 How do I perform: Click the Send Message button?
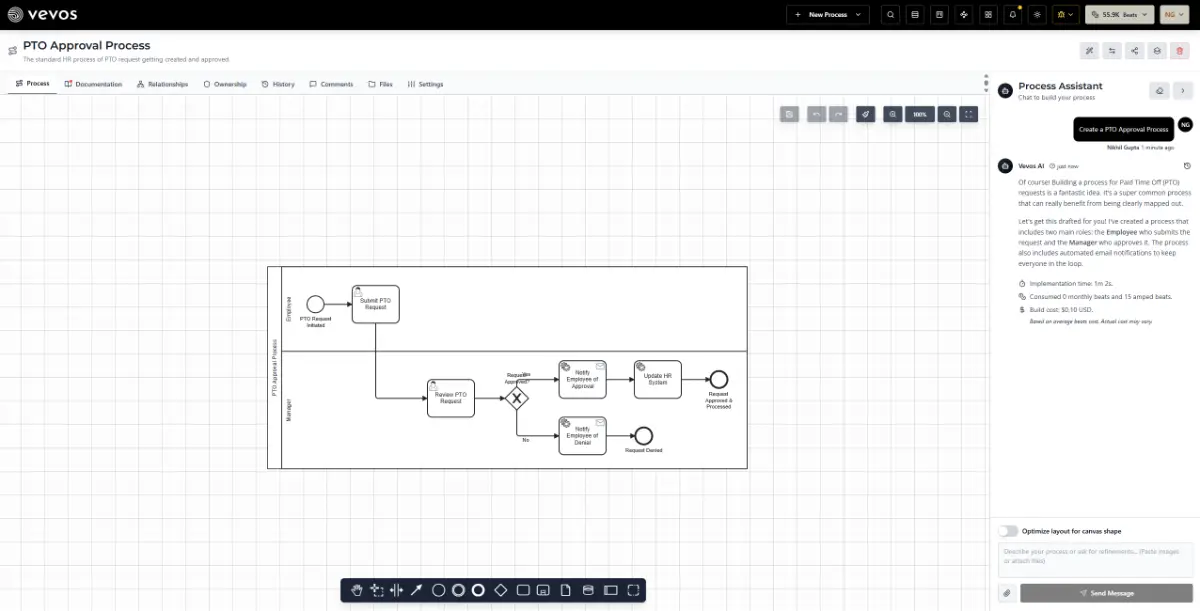(x=1107, y=593)
